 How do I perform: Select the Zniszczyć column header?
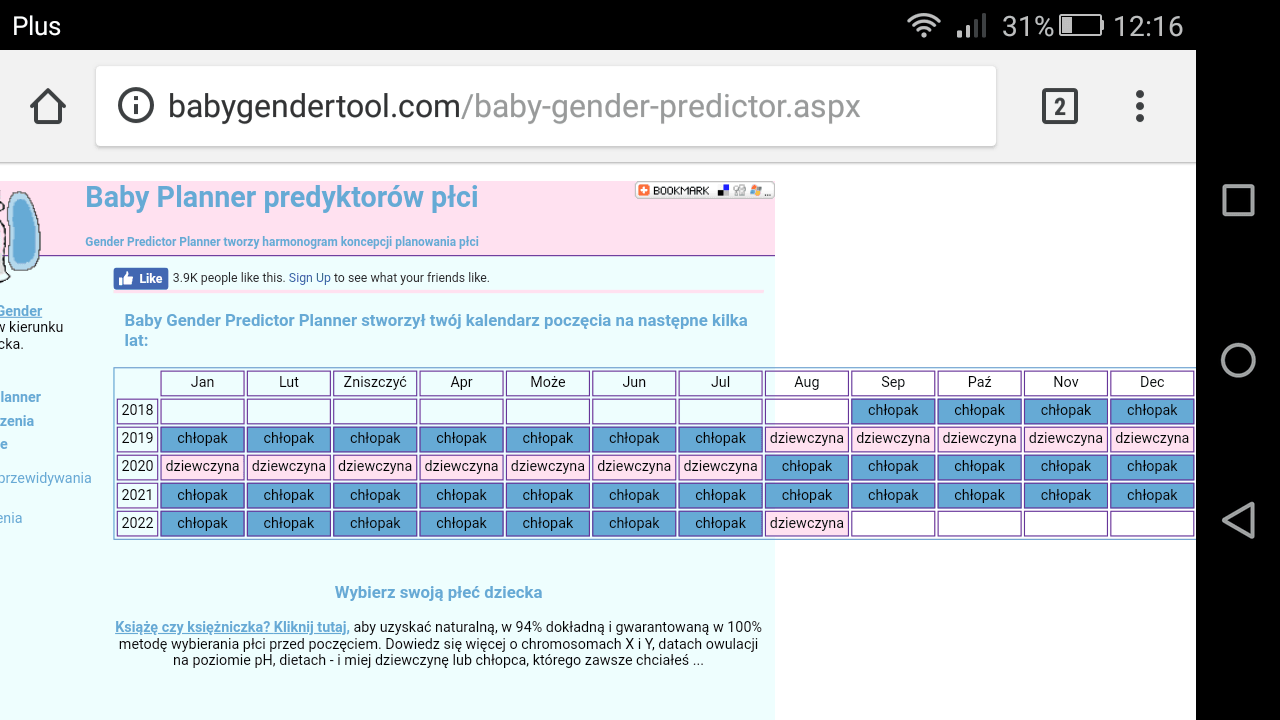coord(375,382)
